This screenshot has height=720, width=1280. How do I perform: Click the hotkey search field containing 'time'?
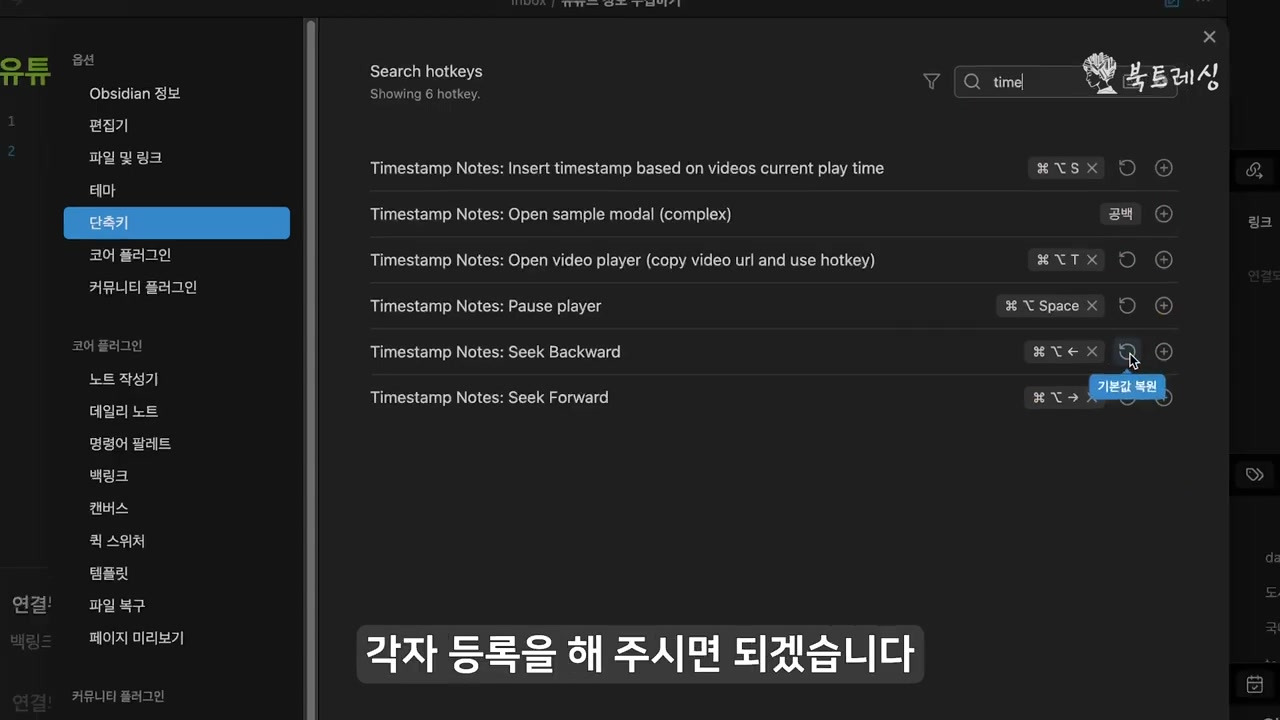1065,82
